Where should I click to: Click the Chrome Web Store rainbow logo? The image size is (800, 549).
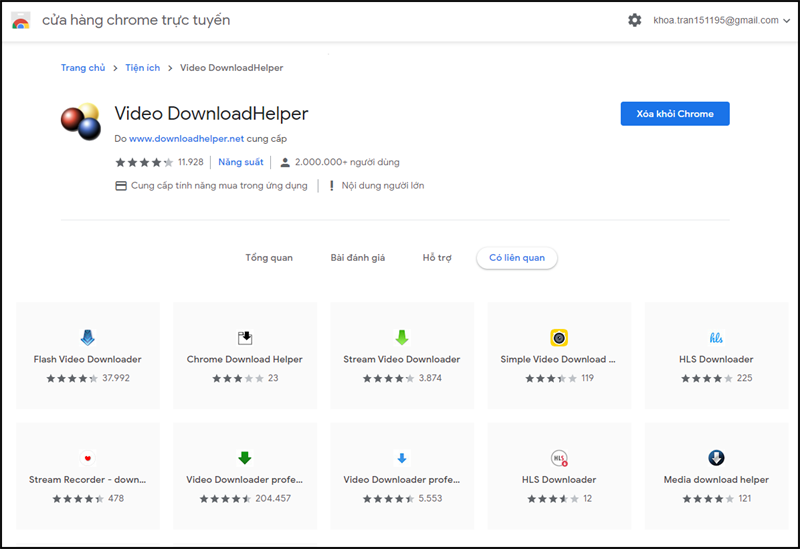click(21, 20)
